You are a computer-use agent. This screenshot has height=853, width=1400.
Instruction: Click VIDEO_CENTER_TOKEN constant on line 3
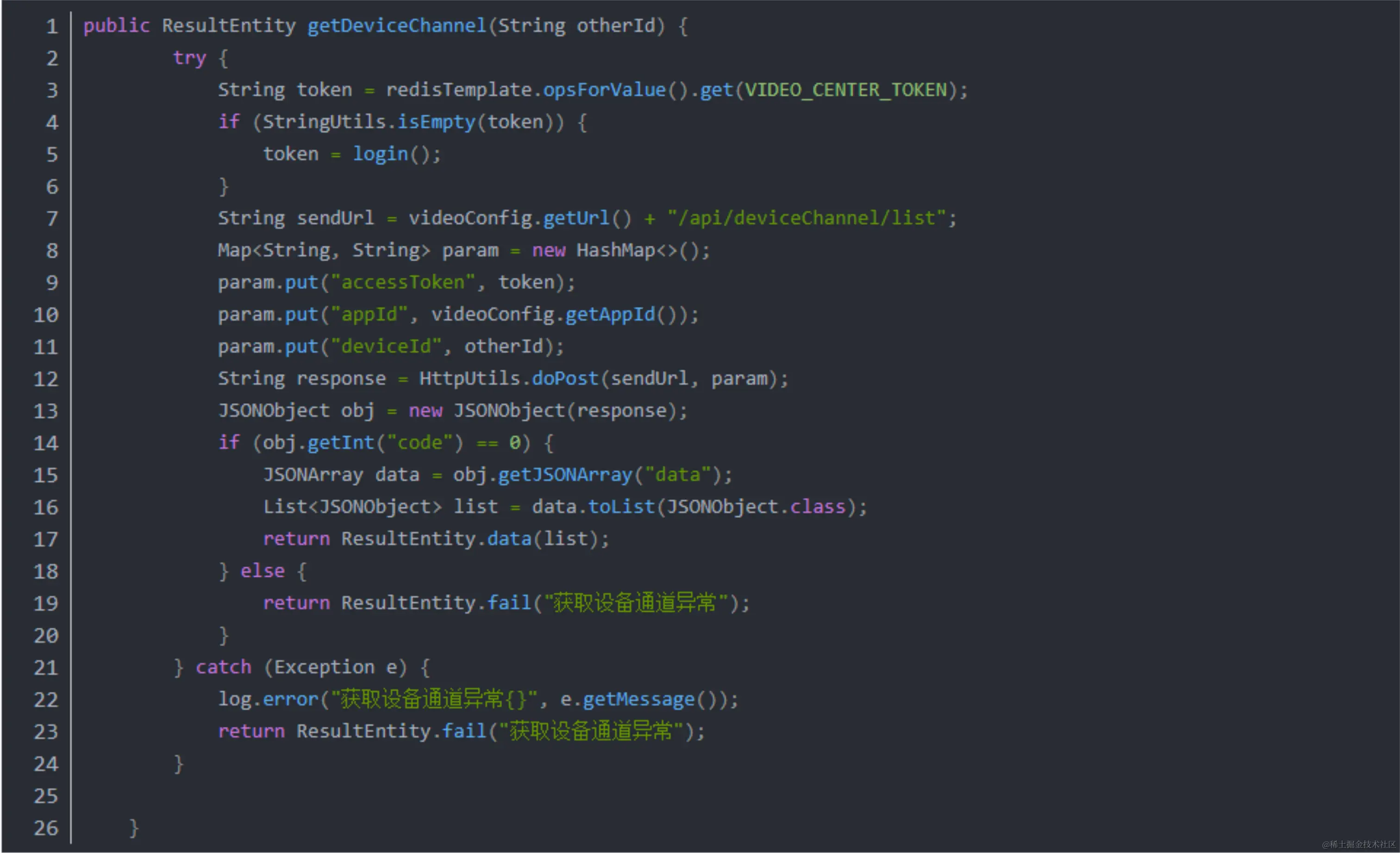click(845, 90)
